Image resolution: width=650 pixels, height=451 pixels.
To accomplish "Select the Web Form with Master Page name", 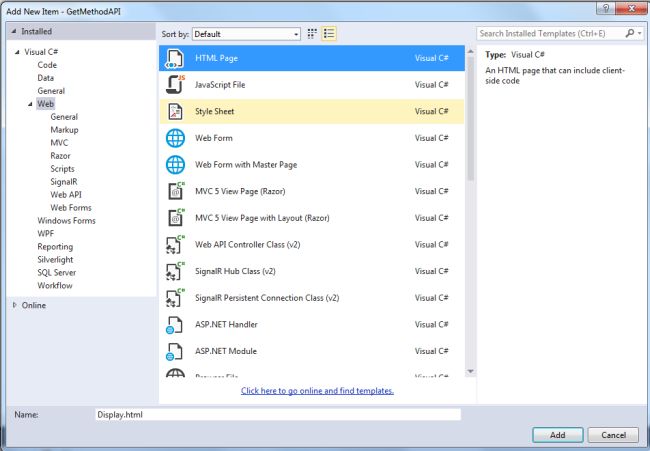I will tap(246, 165).
